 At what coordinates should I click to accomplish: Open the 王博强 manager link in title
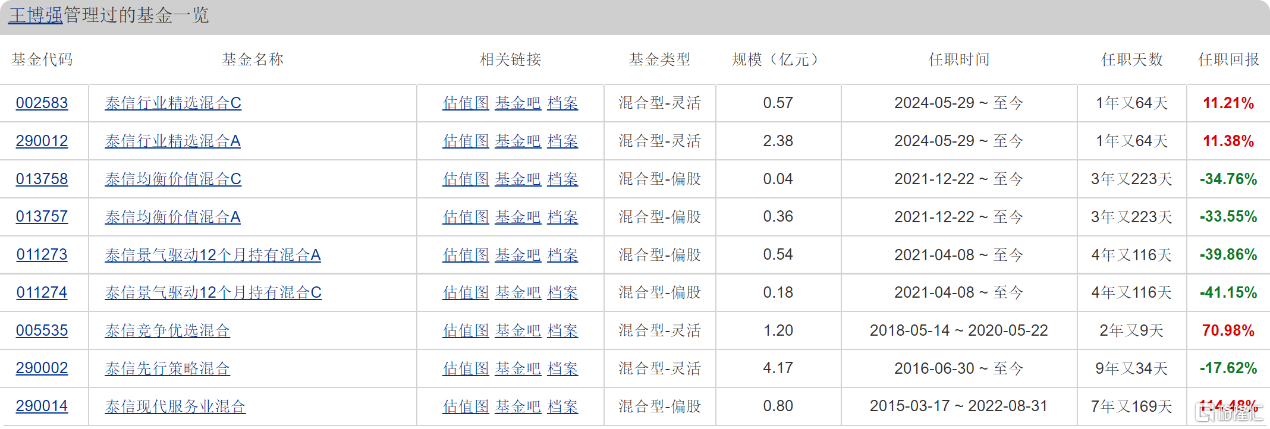point(36,16)
